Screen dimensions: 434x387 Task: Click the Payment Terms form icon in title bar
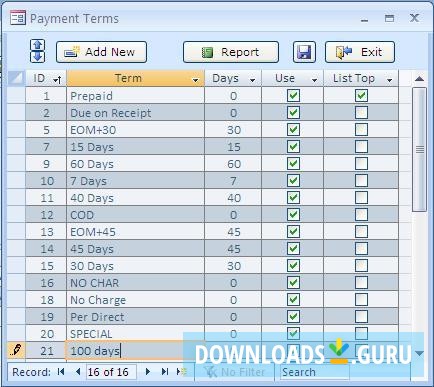coord(18,18)
